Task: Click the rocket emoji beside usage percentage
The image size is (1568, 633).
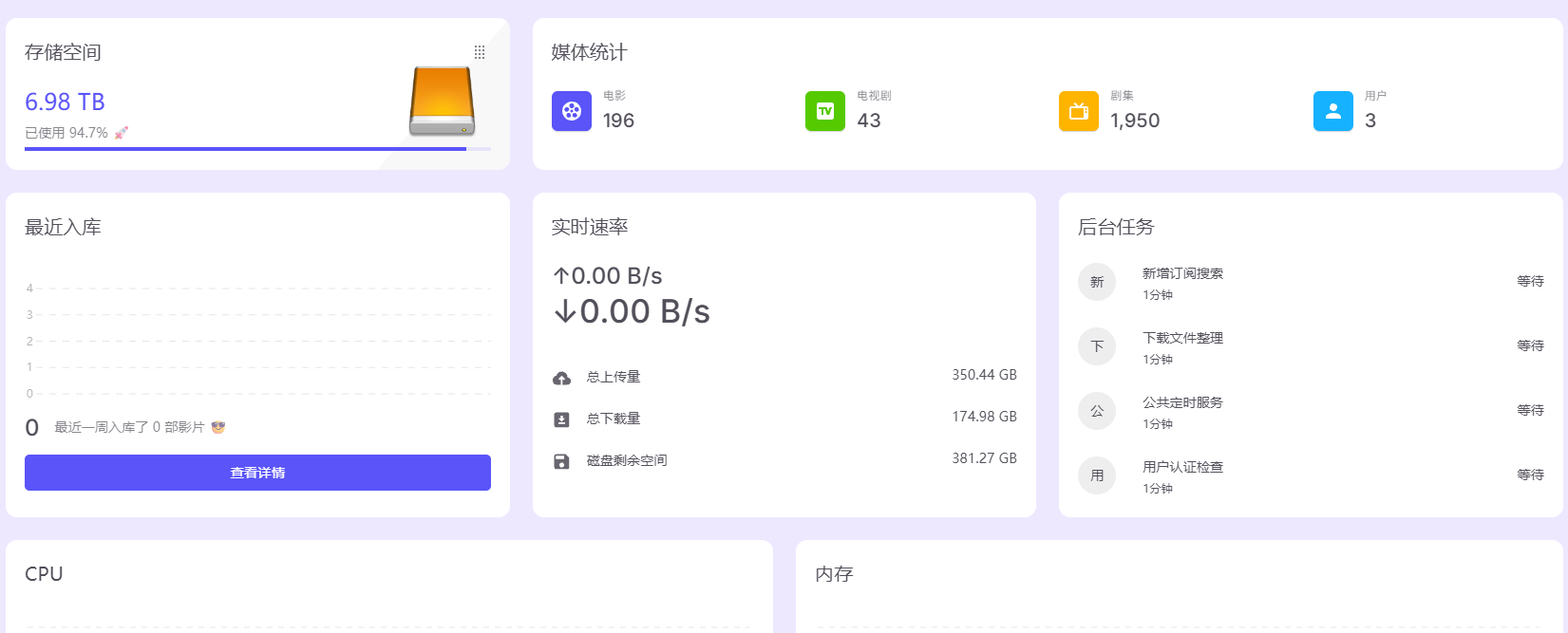Action: coord(122,133)
